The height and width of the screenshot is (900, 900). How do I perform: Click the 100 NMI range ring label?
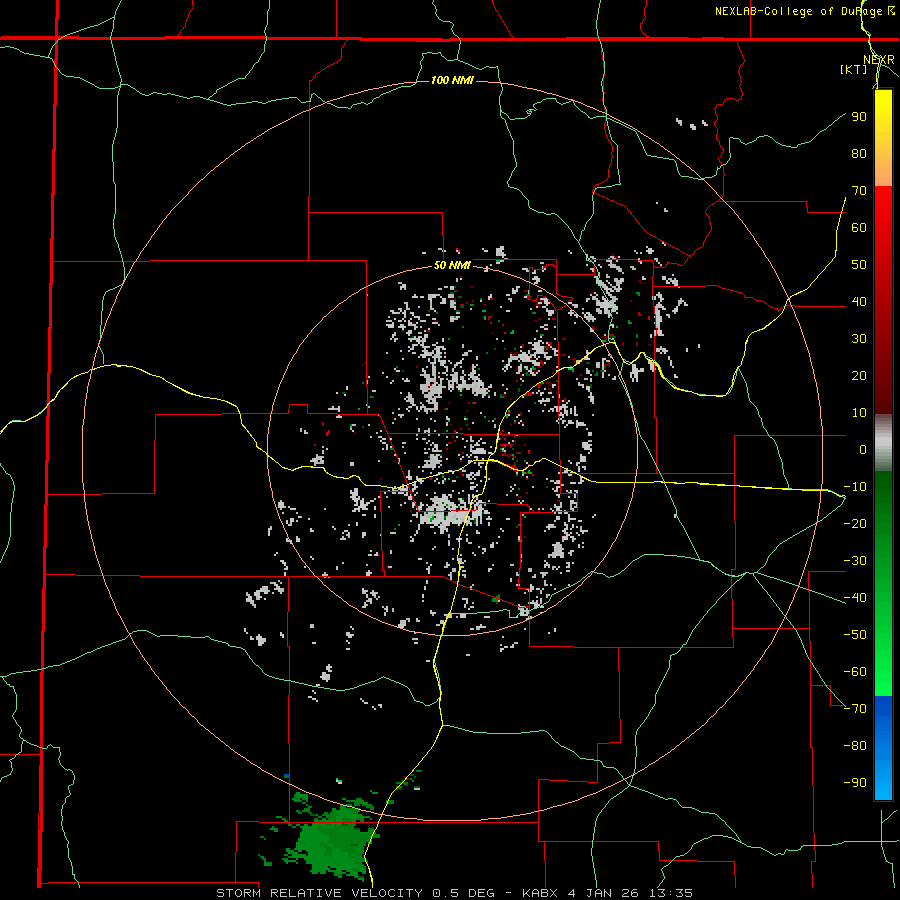(452, 80)
